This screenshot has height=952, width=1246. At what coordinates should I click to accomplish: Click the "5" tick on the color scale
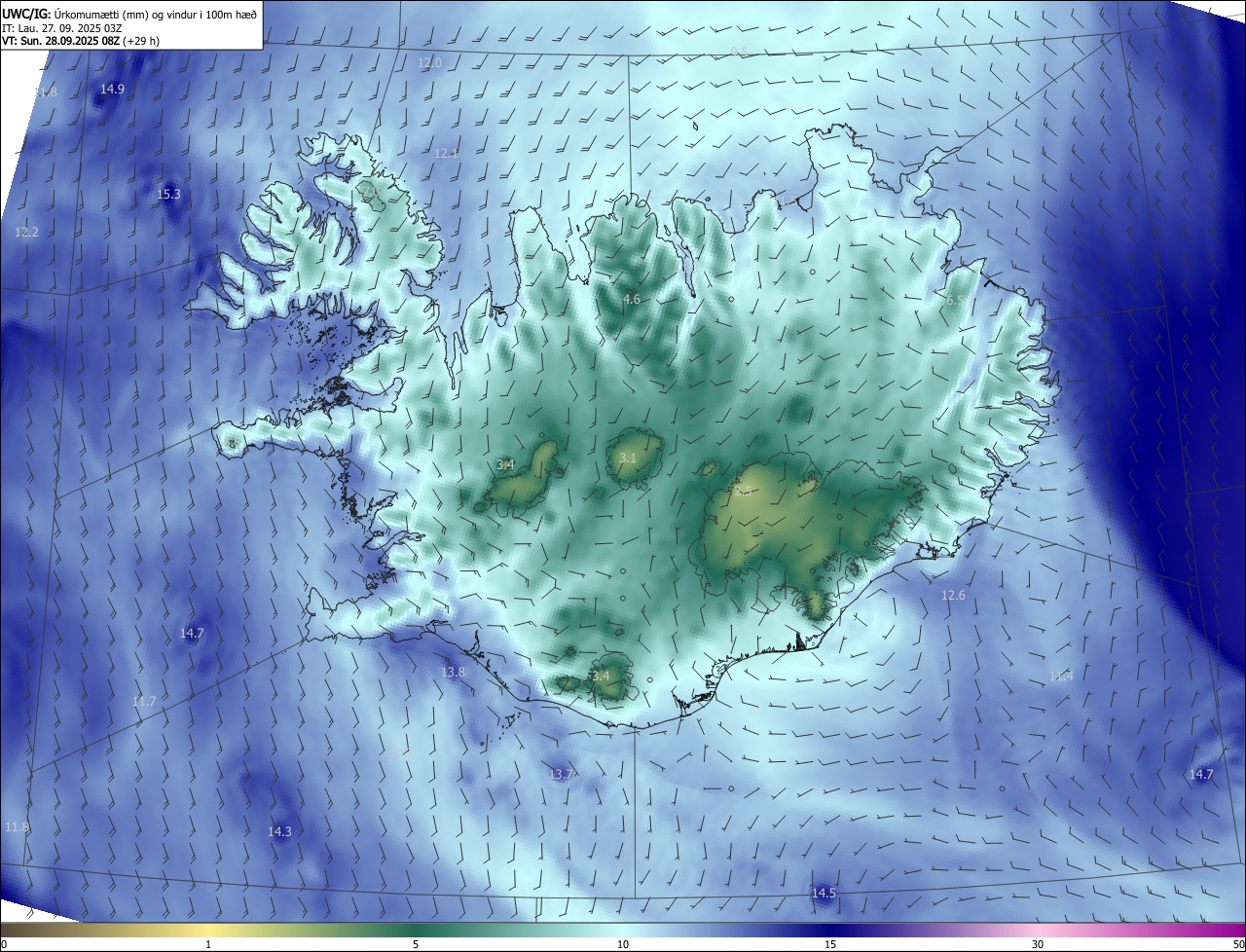coord(416,944)
